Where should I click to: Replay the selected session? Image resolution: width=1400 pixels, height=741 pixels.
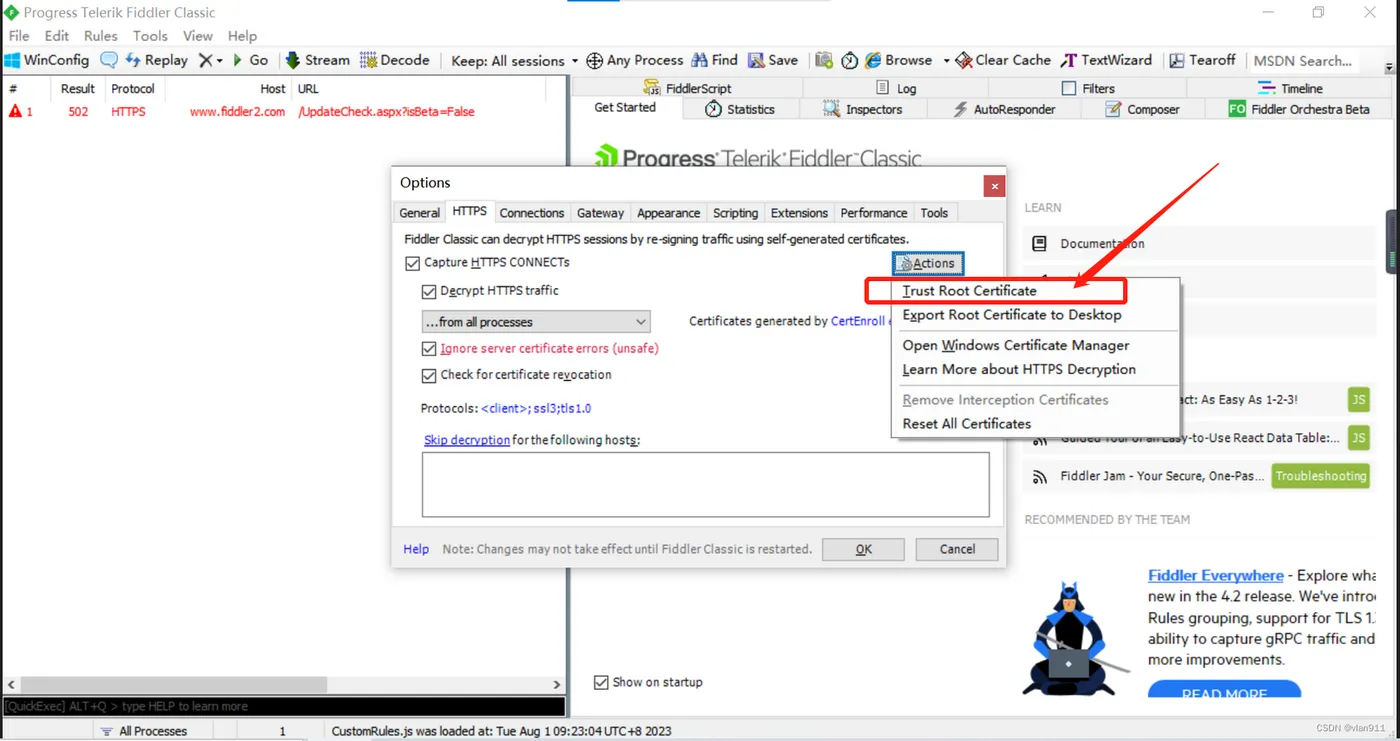(x=156, y=60)
